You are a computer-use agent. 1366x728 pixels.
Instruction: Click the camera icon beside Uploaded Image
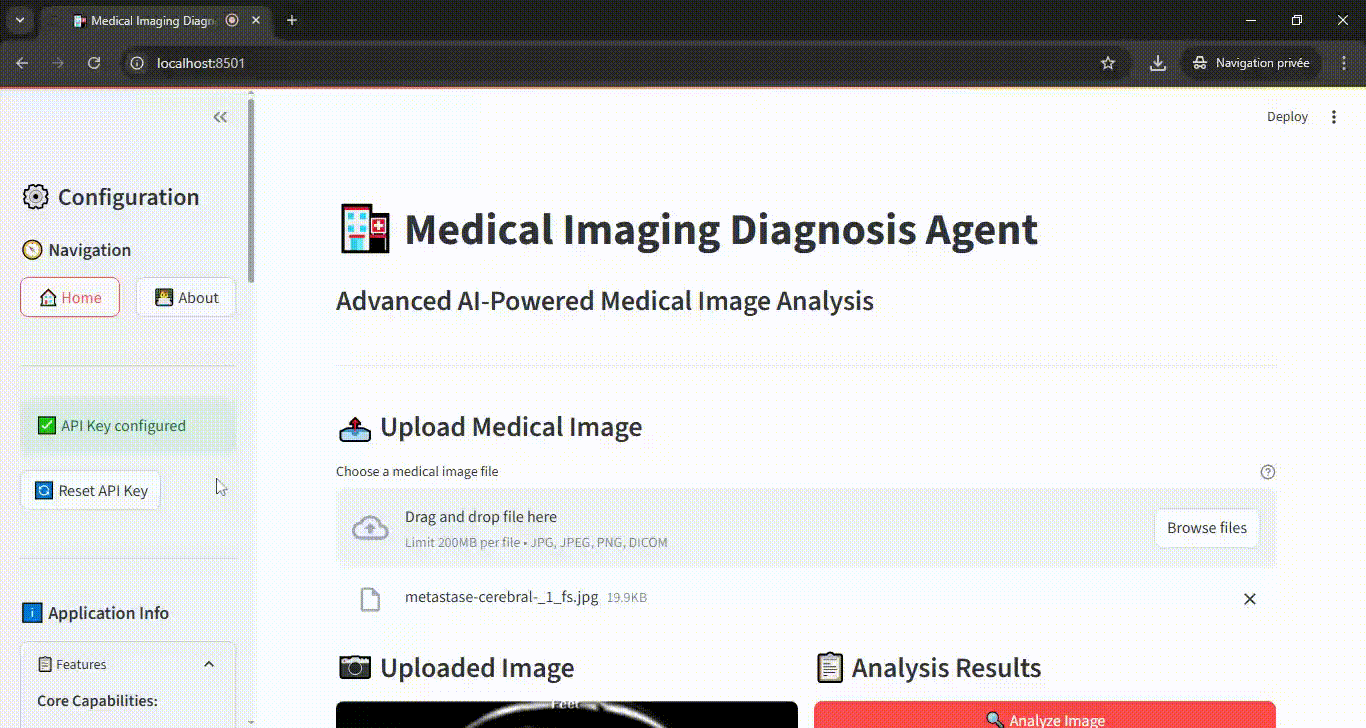(355, 668)
